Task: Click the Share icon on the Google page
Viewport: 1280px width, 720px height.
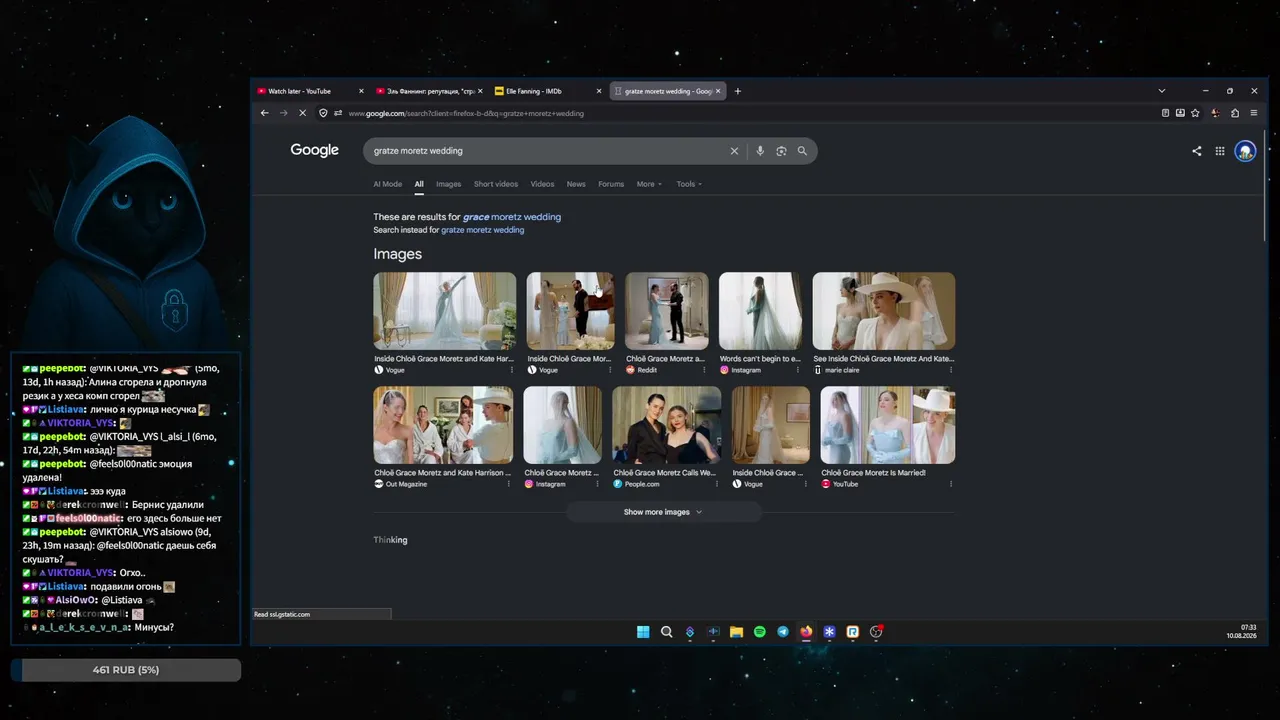Action: 1197,151
